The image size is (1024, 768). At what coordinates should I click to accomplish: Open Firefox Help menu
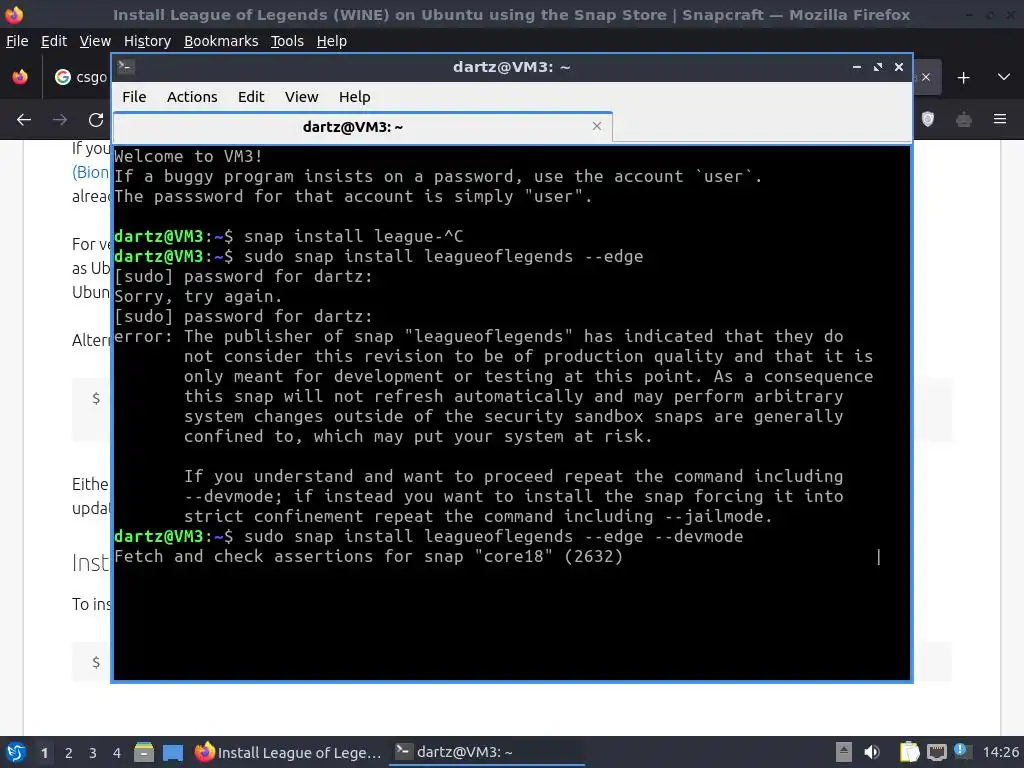(331, 41)
